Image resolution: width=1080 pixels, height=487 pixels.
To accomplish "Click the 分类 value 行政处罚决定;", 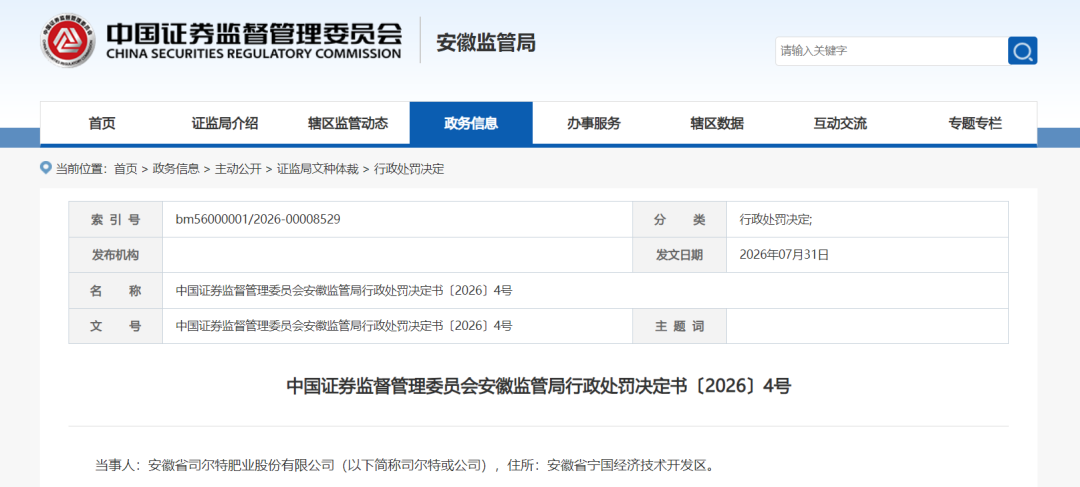I will click(776, 219).
